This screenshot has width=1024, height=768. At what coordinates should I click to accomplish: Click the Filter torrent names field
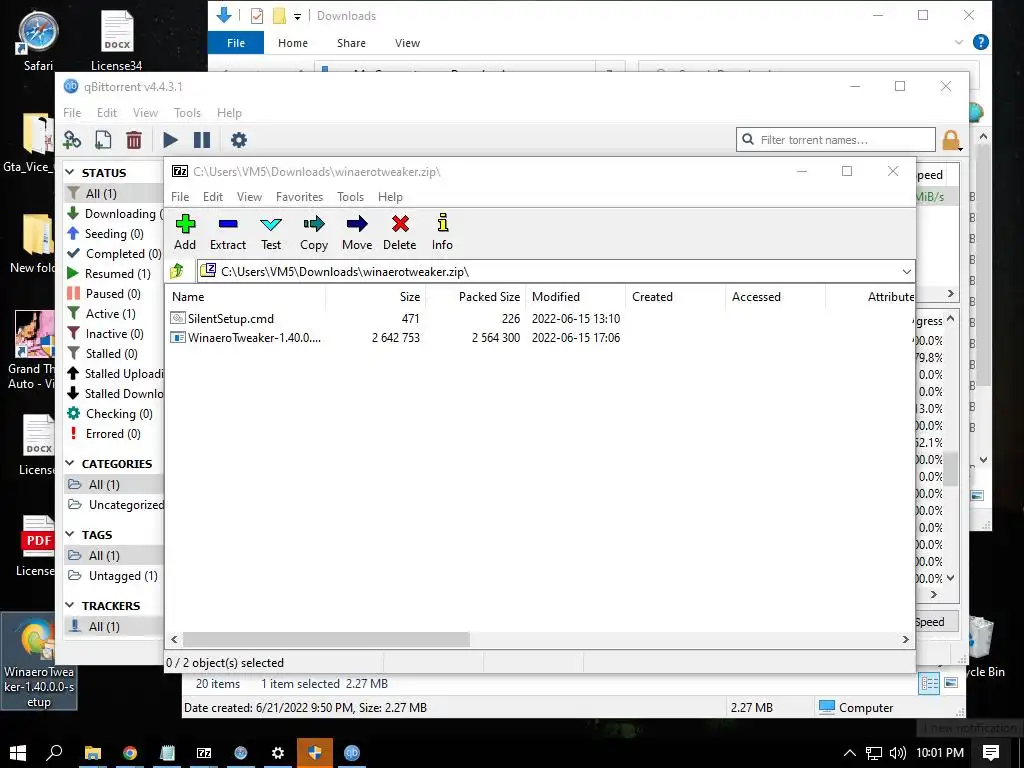(836, 140)
